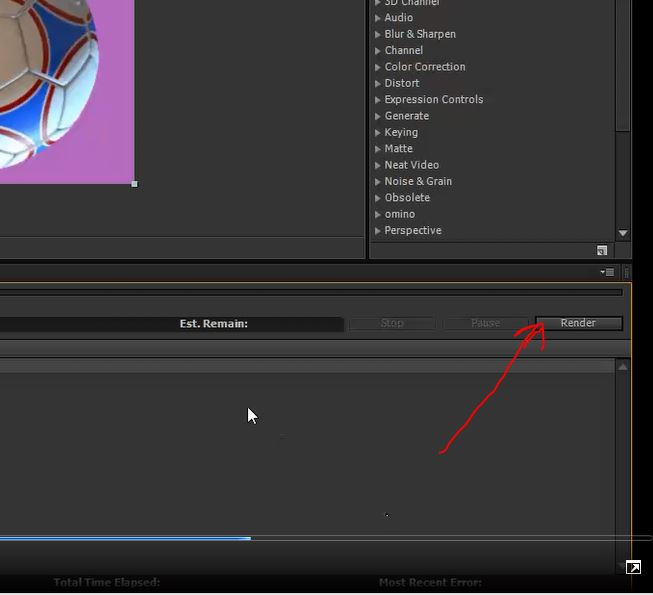Open the Neat Video effects group

coord(411,165)
